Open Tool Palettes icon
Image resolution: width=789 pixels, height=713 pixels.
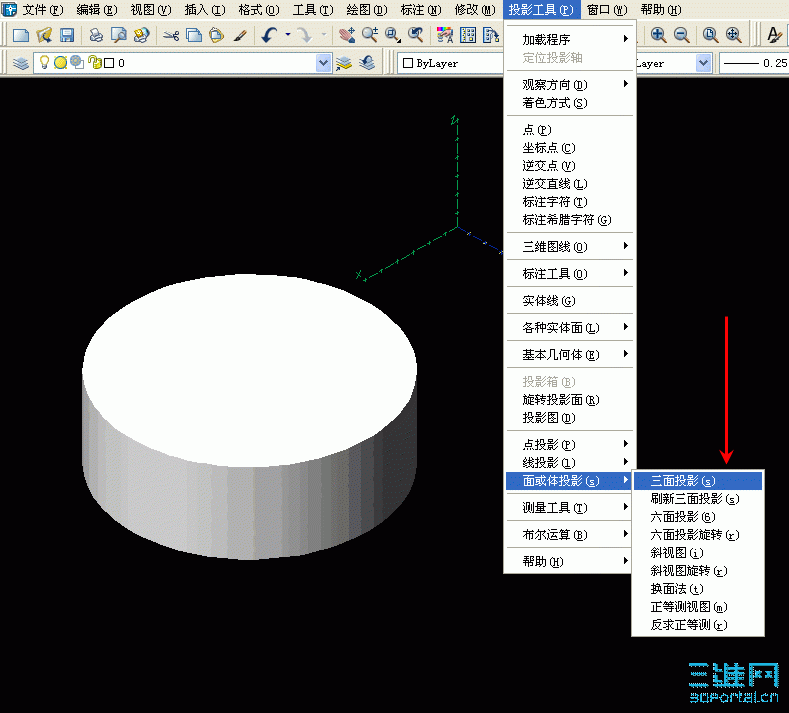point(491,35)
